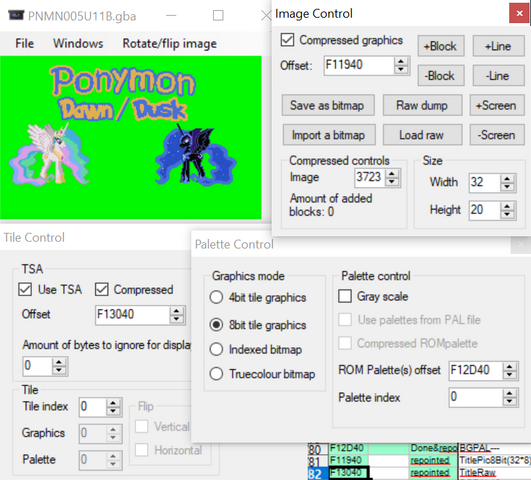Click the Load raw button
Screen dimensions: 531x480
422,135
